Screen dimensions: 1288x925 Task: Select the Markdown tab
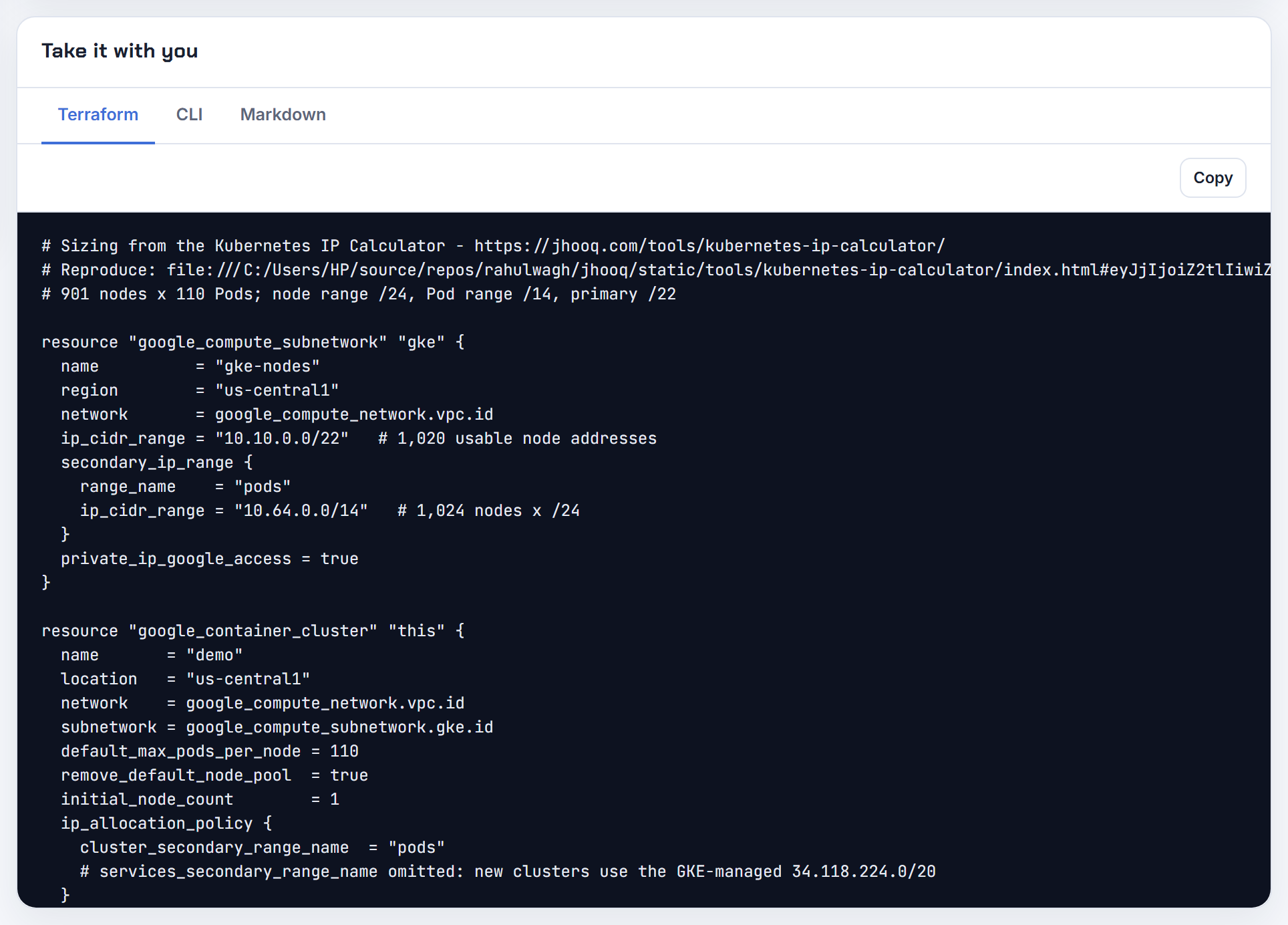283,114
